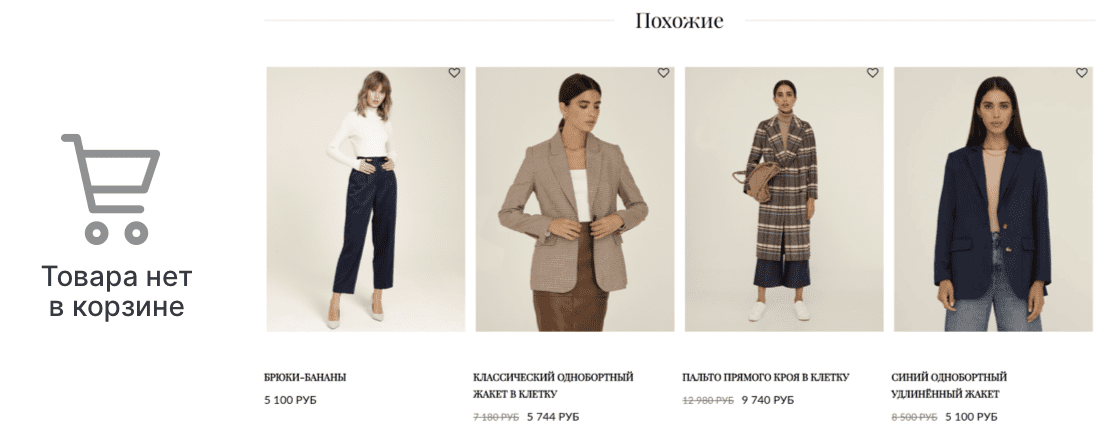Open СИНИЙ ОДНОБОРТНЫЙ УДЛИНЁННЫЙ ЖАКЕТ link
This screenshot has height=442, width=1110.
949,385
